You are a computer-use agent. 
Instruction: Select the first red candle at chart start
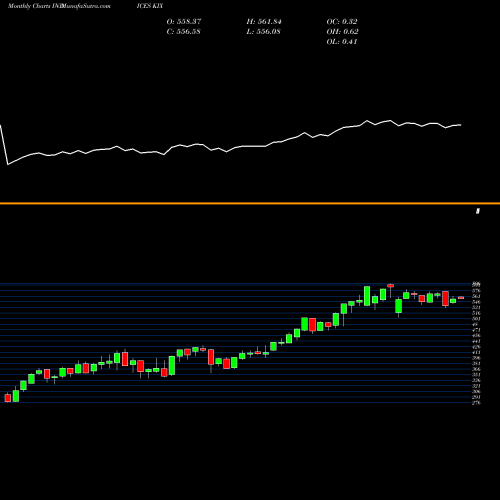8,398
